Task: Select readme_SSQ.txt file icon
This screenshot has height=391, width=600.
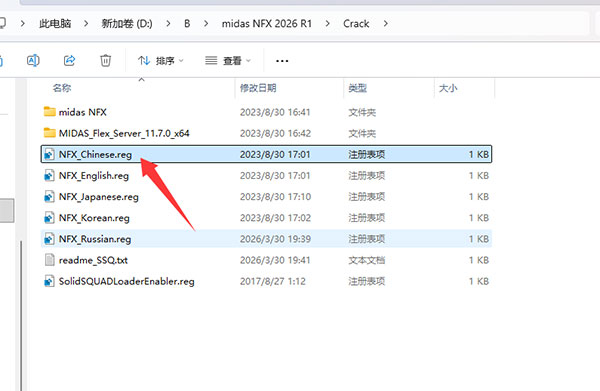Action: tap(49, 260)
